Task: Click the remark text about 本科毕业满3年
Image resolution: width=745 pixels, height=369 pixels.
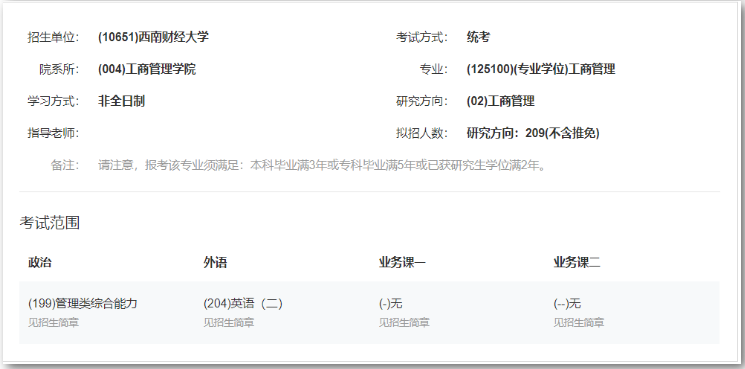Action: click(x=323, y=165)
